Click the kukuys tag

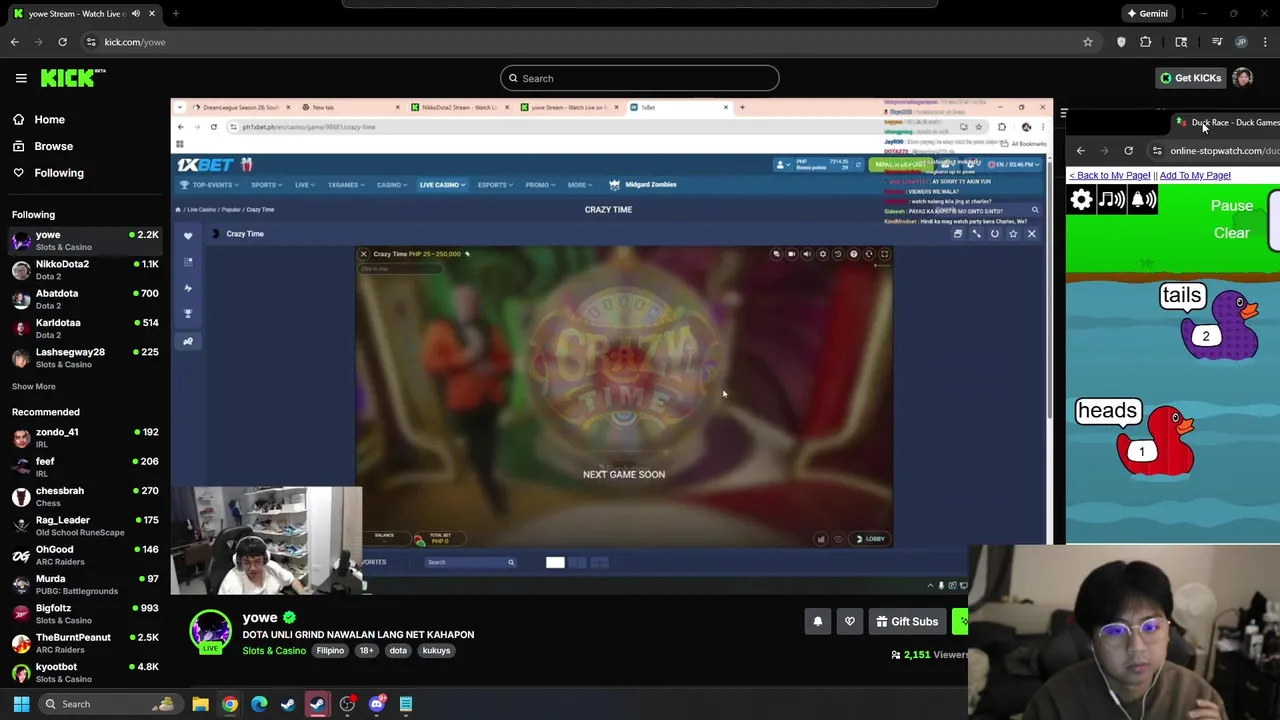(x=436, y=651)
